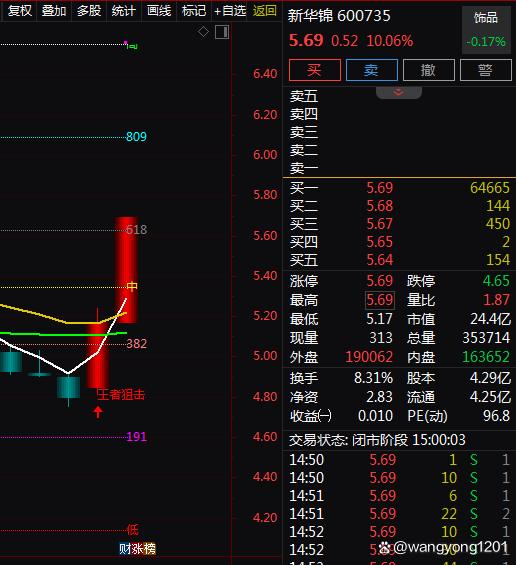Click the 财涨榜 label below the chart
Image resolution: width=516 pixels, height=565 pixels.
click(137, 548)
